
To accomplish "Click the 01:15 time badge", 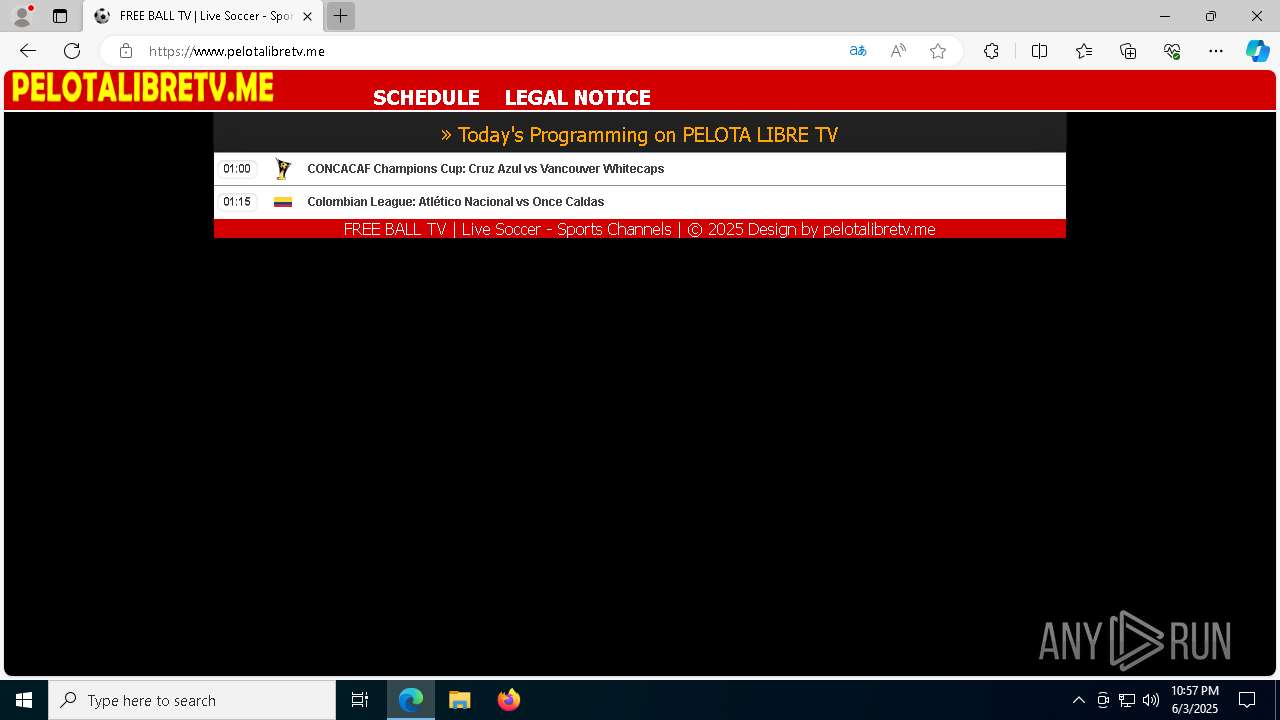I will pos(237,202).
